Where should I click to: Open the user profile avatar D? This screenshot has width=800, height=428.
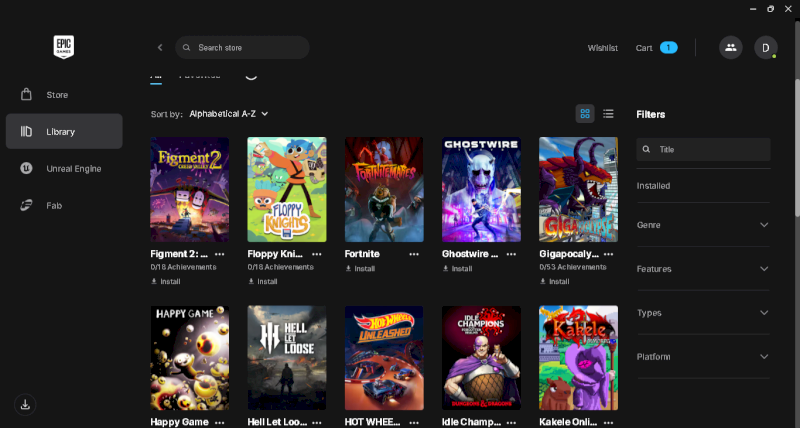[765, 47]
